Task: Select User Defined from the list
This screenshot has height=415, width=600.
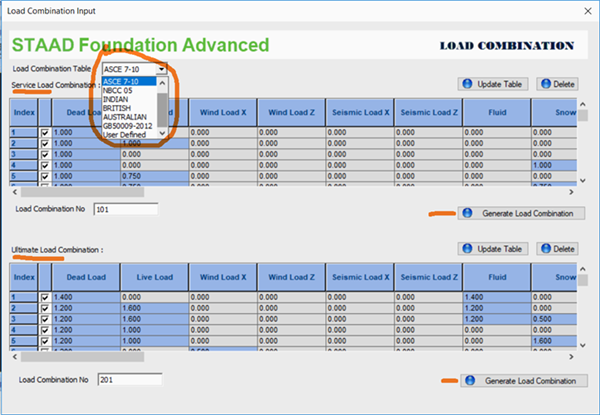Action: click(x=129, y=135)
